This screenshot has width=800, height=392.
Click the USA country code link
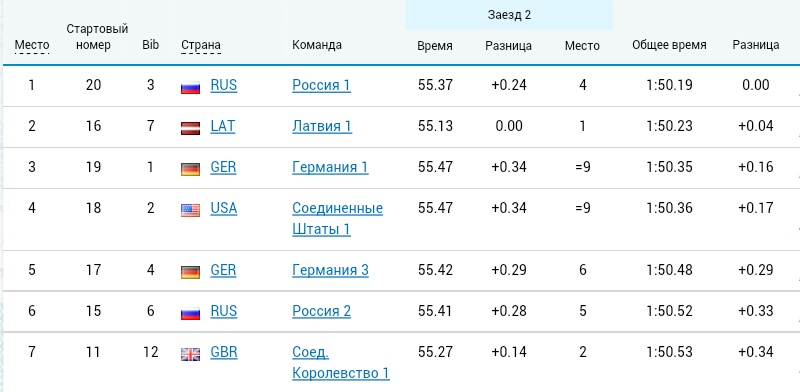[223, 208]
